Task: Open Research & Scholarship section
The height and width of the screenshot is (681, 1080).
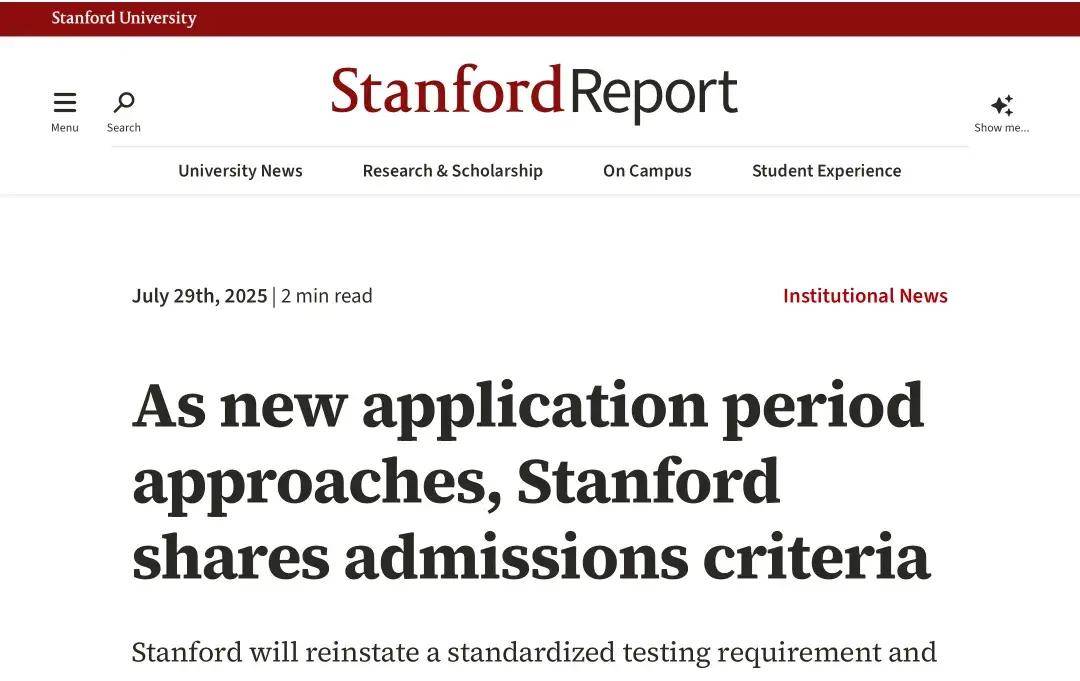Action: (x=453, y=171)
